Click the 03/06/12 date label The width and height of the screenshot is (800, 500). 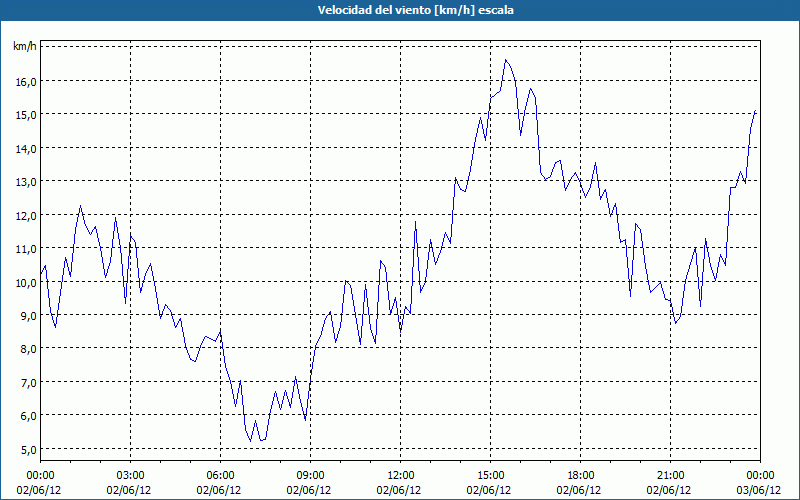click(759, 490)
